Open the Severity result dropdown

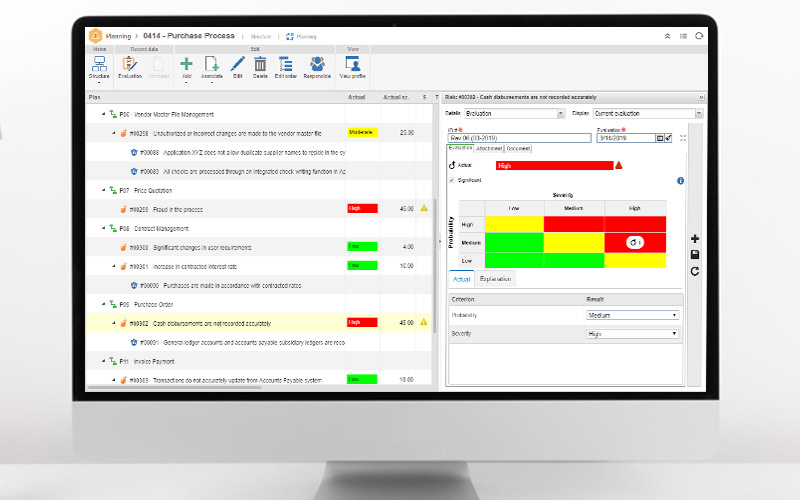632,333
